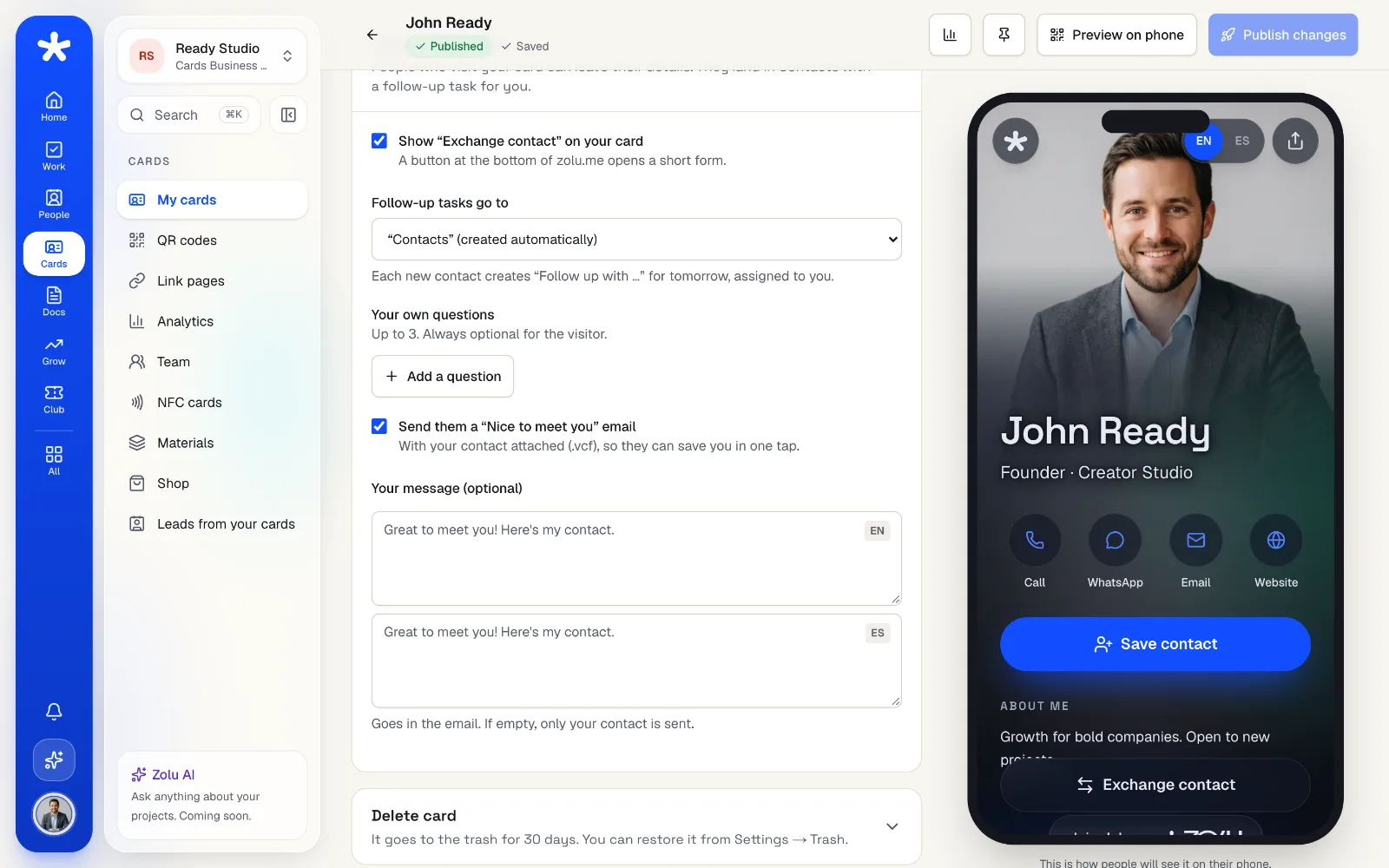Image resolution: width=1389 pixels, height=868 pixels.
Task: Open the Follow-up tasks go to dropdown
Action: [636, 240]
